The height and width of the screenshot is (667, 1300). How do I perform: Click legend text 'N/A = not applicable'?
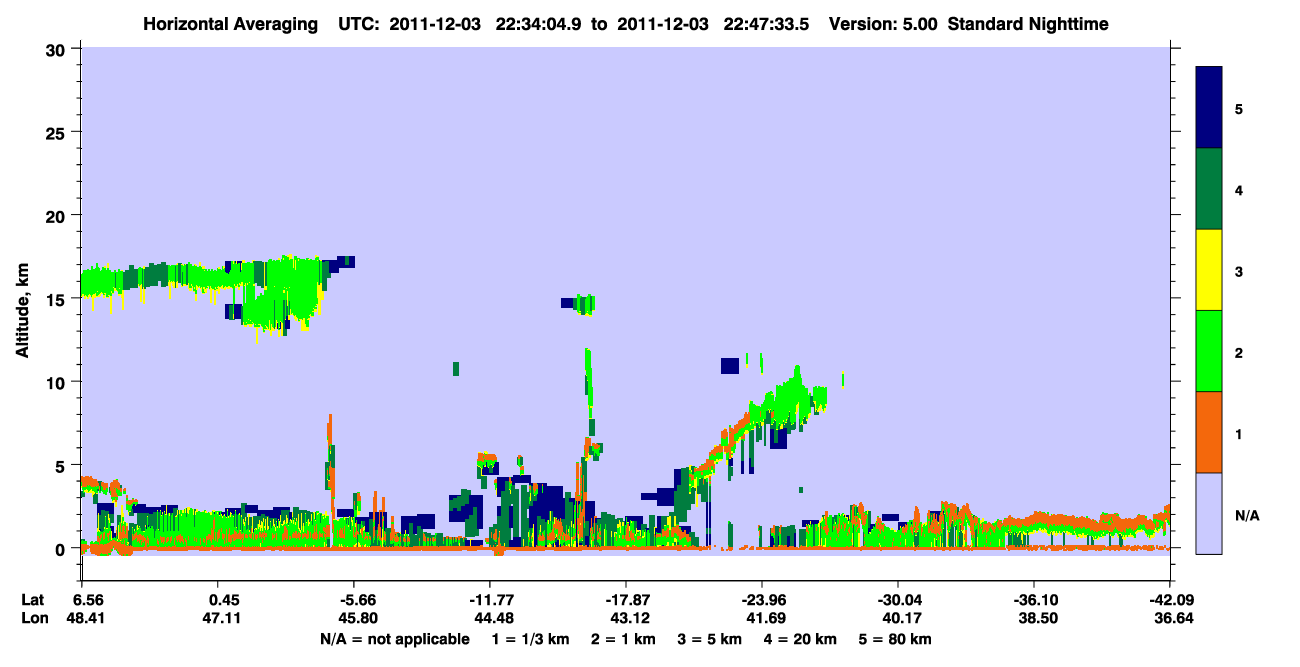(395, 638)
